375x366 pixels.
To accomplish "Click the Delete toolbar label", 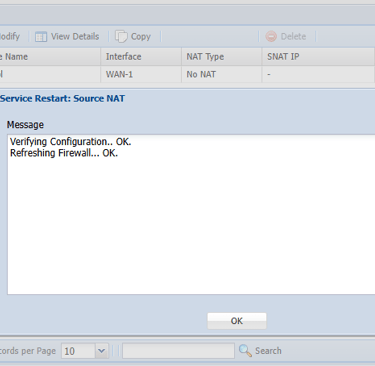I will tap(293, 36).
